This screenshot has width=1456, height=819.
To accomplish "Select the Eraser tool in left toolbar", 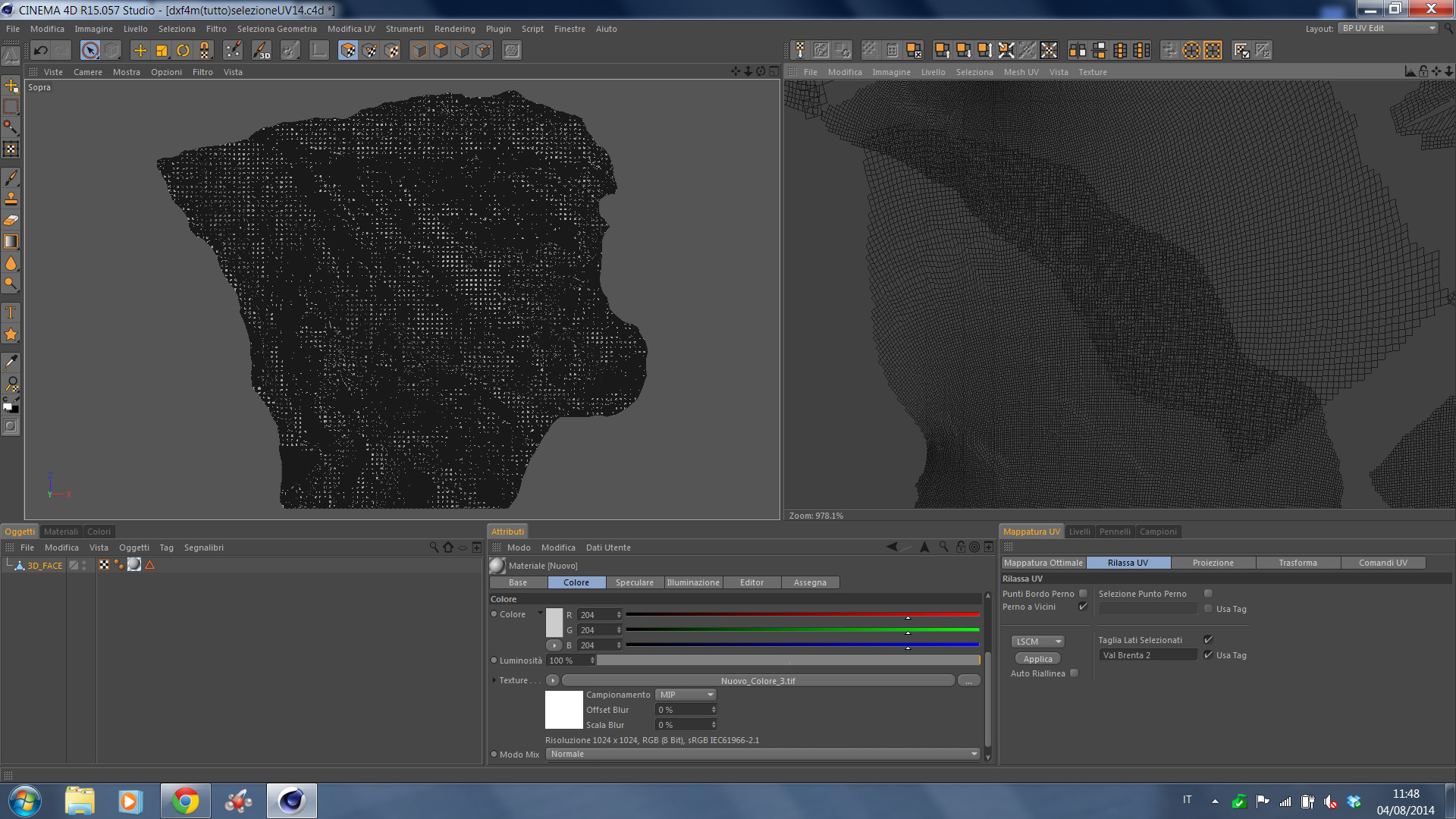I will tap(11, 221).
